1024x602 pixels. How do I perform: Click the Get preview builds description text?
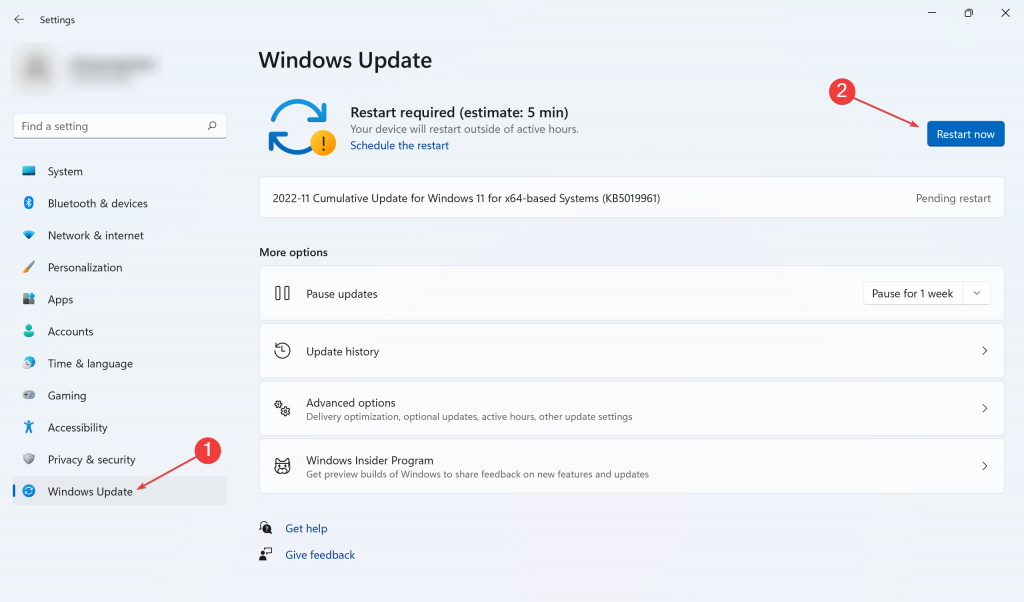point(477,474)
